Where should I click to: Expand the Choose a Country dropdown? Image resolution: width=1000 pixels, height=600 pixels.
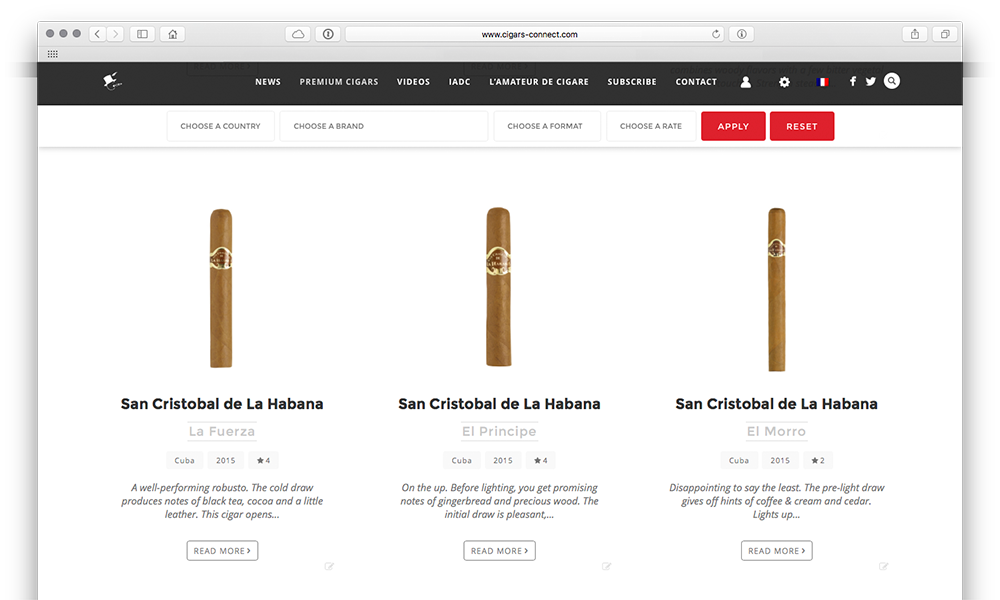click(x=221, y=126)
